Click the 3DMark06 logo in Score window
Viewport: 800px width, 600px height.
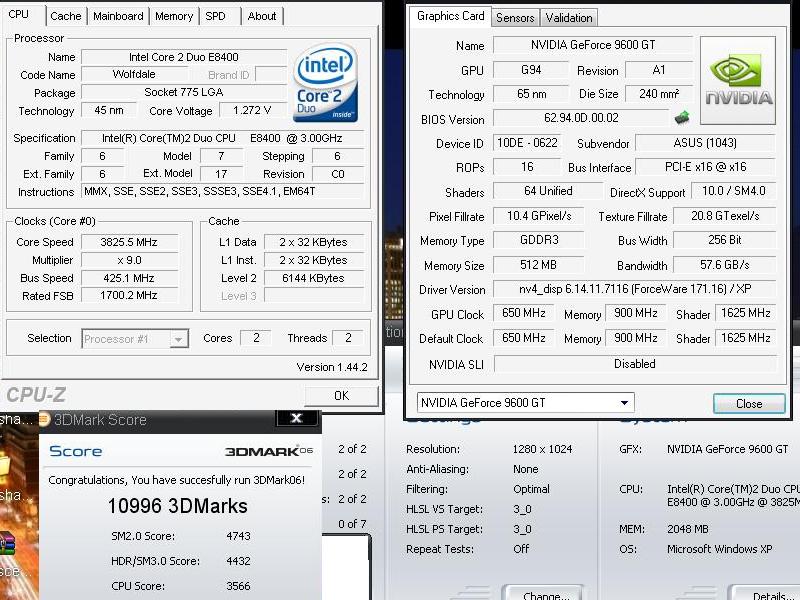pyautogui.click(x=269, y=451)
